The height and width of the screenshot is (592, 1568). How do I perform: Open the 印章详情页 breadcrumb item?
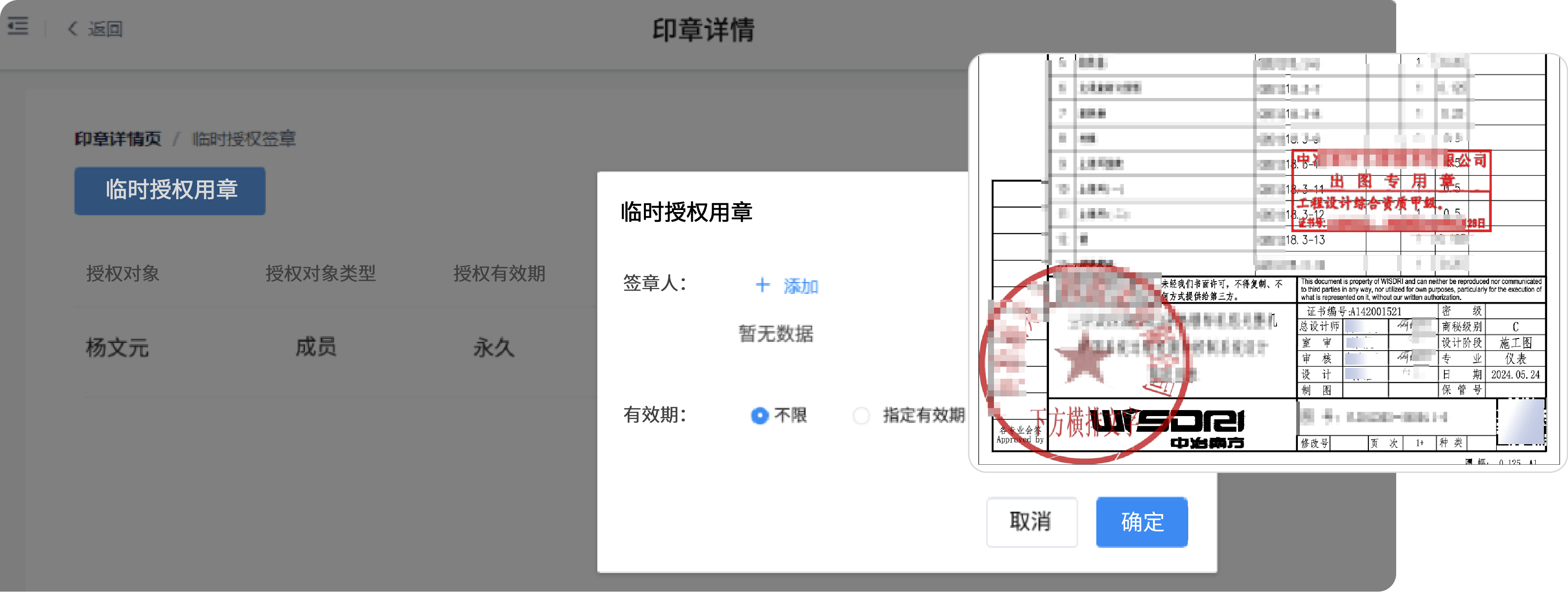click(x=118, y=139)
